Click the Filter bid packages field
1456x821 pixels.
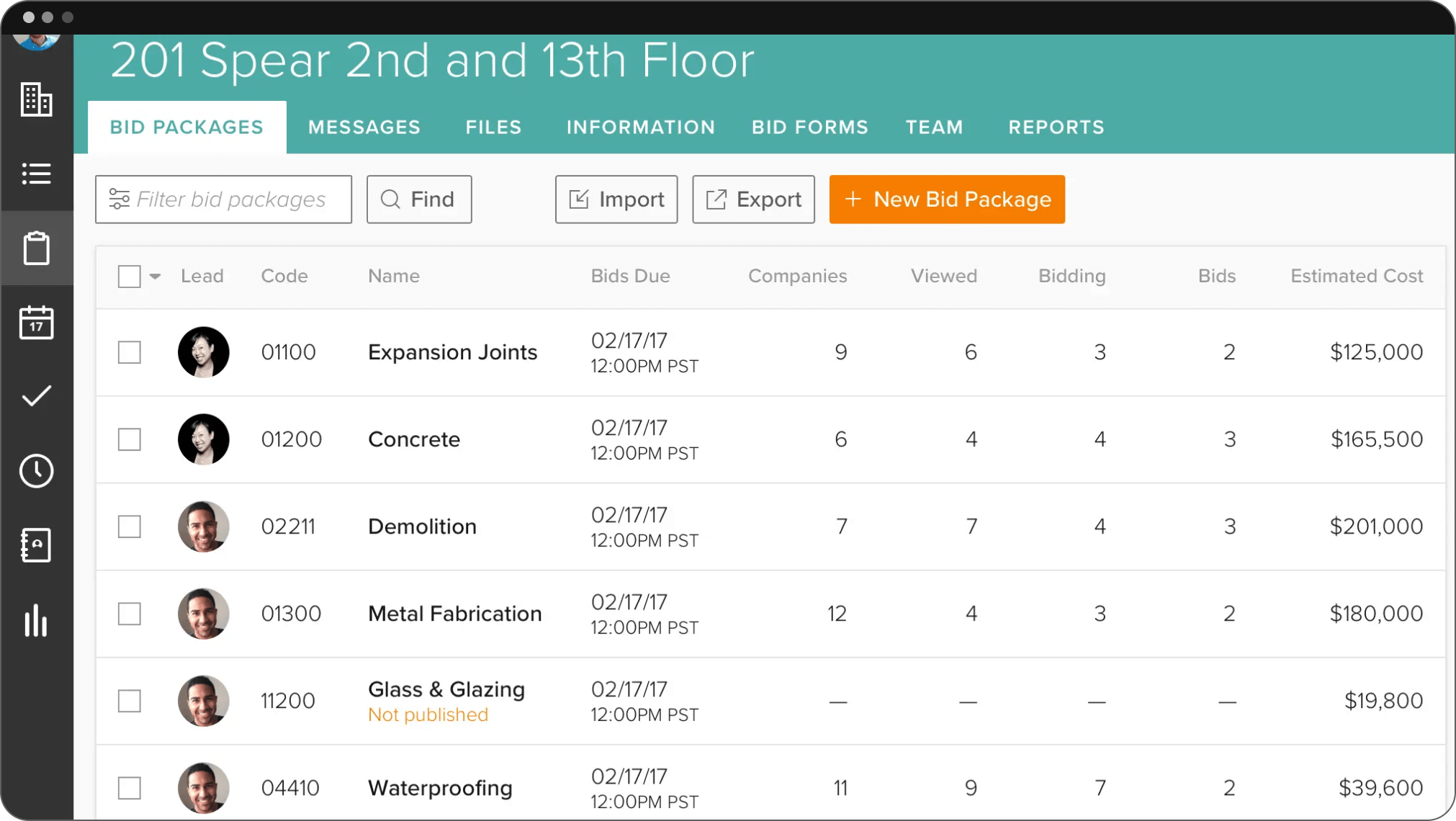click(x=230, y=199)
